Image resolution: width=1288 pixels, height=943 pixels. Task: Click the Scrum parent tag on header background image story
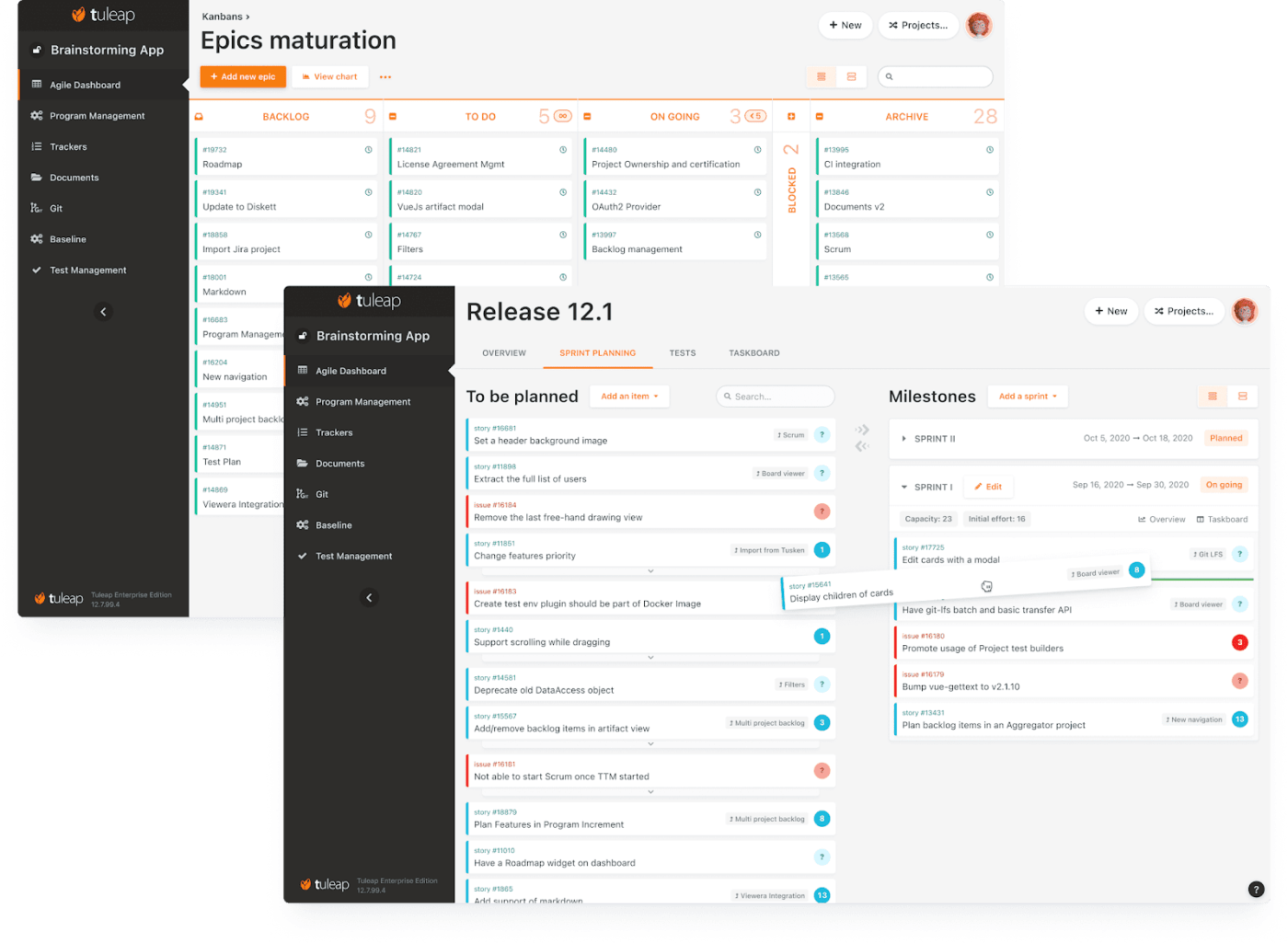pos(791,435)
